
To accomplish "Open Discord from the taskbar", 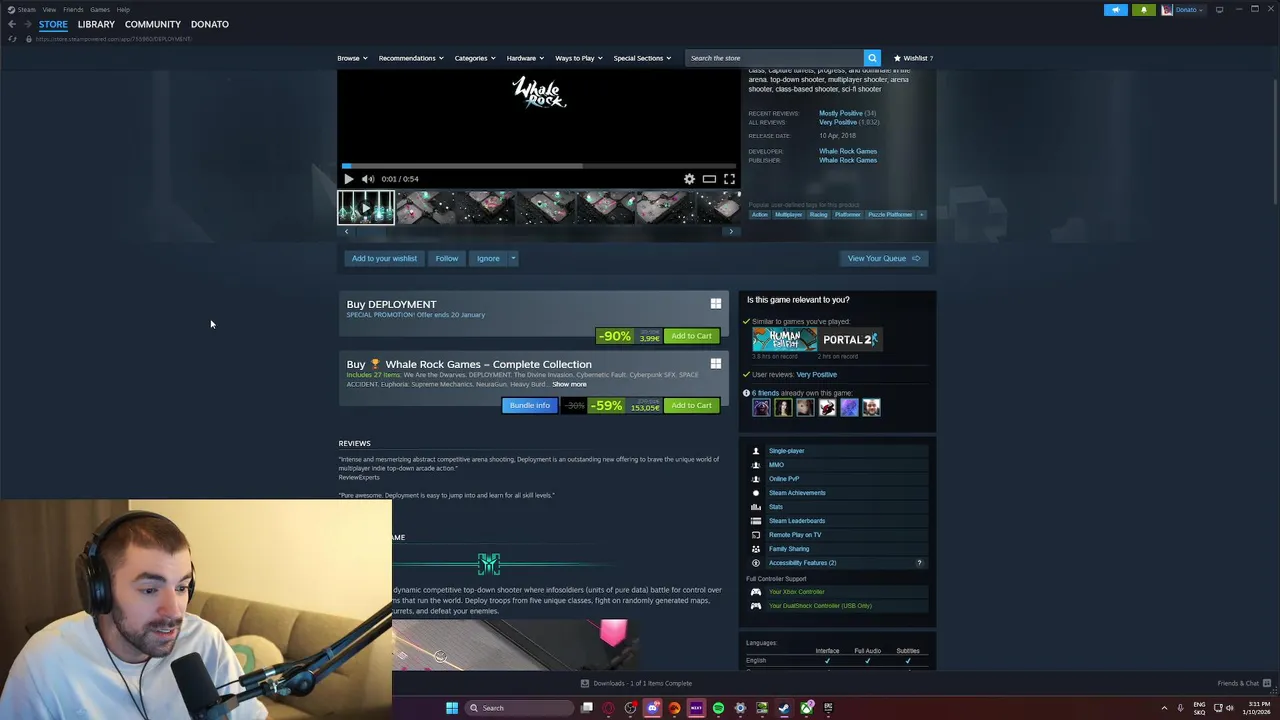I will click(x=653, y=708).
